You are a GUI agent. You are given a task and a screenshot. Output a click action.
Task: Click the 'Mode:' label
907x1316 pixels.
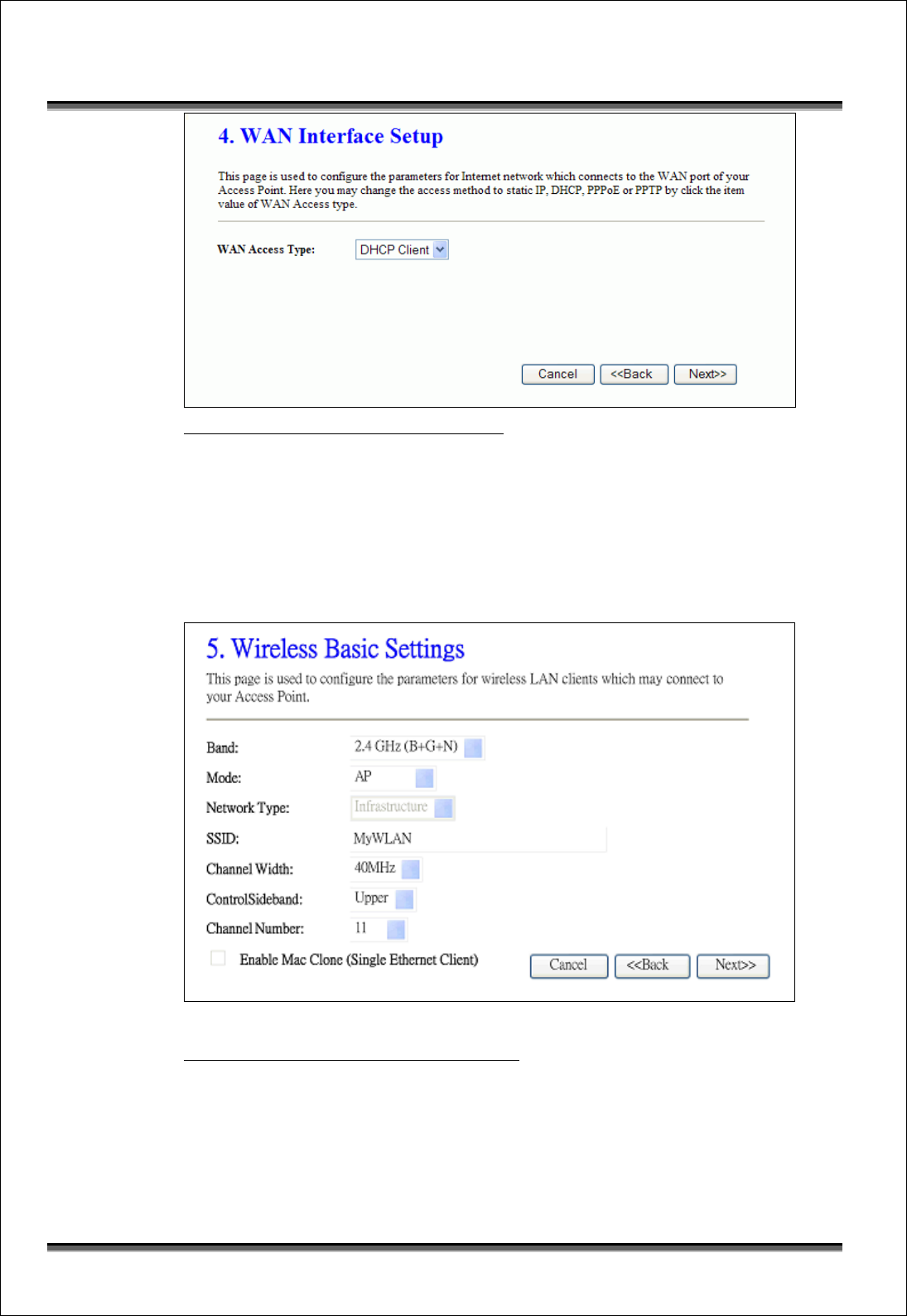click(x=224, y=777)
